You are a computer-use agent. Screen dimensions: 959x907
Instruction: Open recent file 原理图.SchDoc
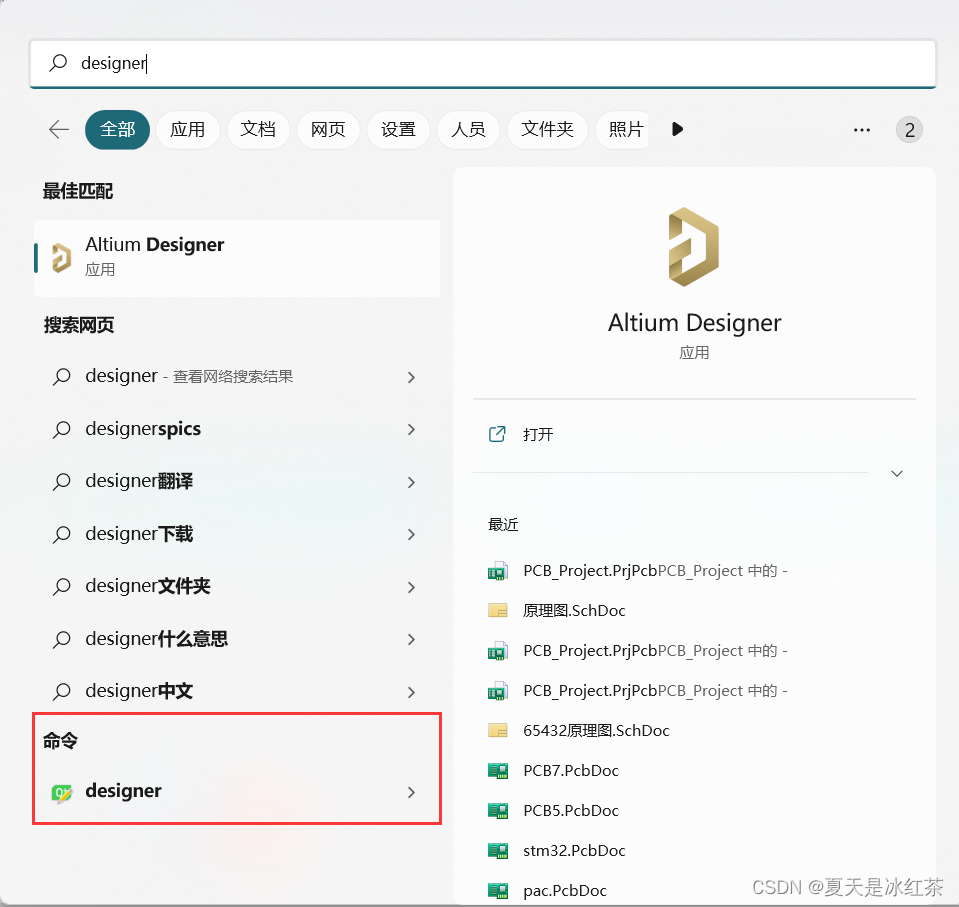[x=574, y=610]
